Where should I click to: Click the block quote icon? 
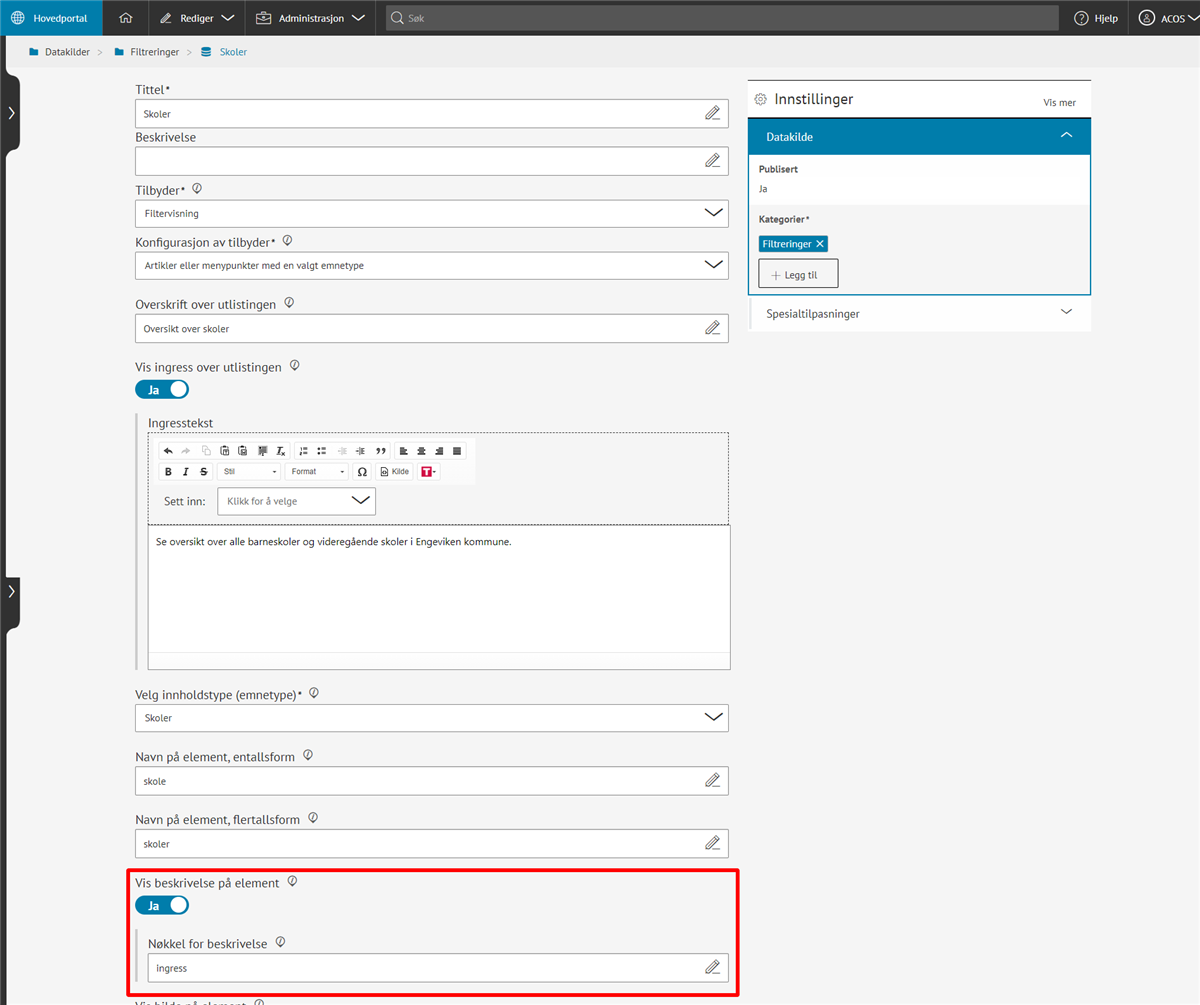380,451
